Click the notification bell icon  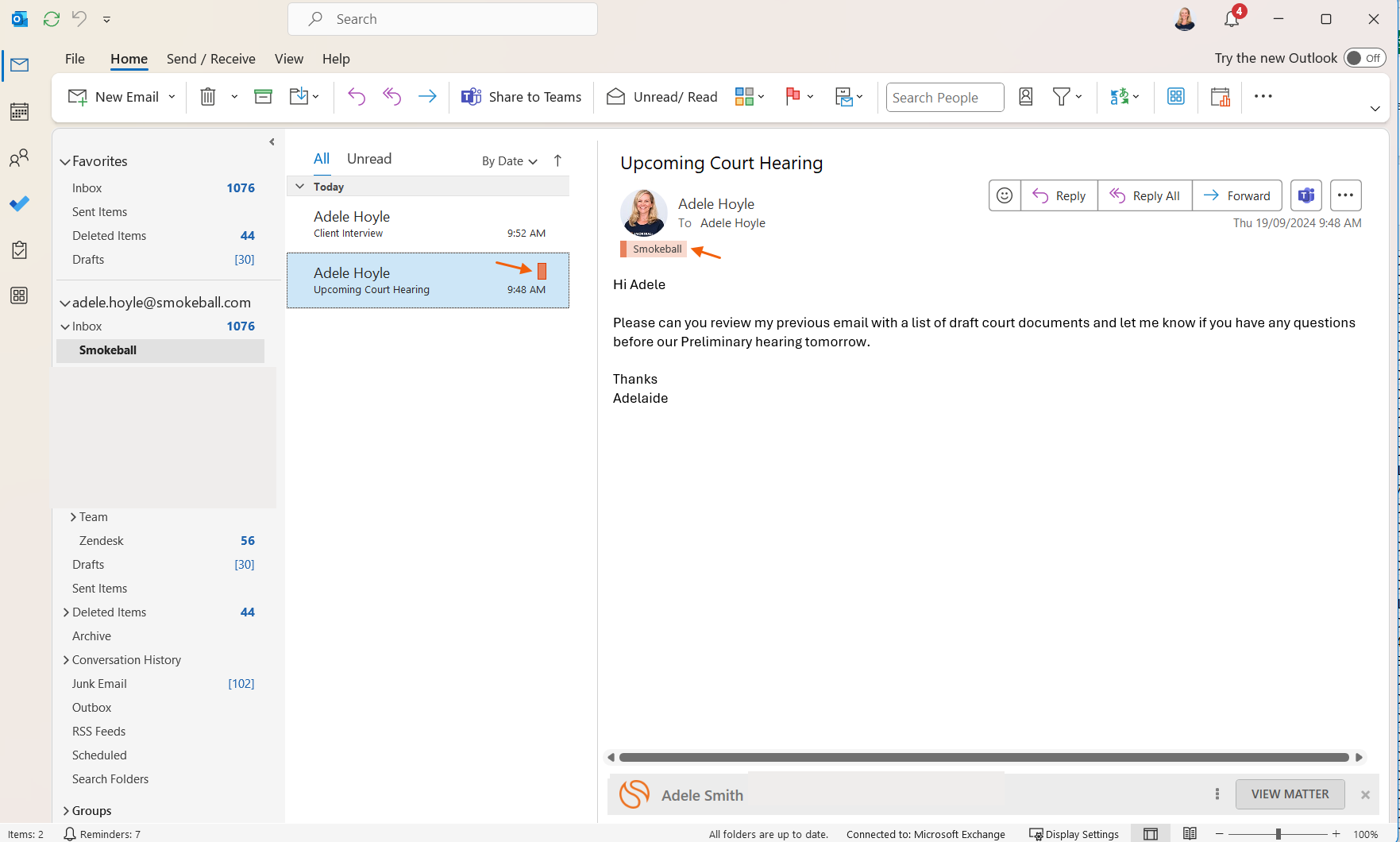pos(1232,19)
